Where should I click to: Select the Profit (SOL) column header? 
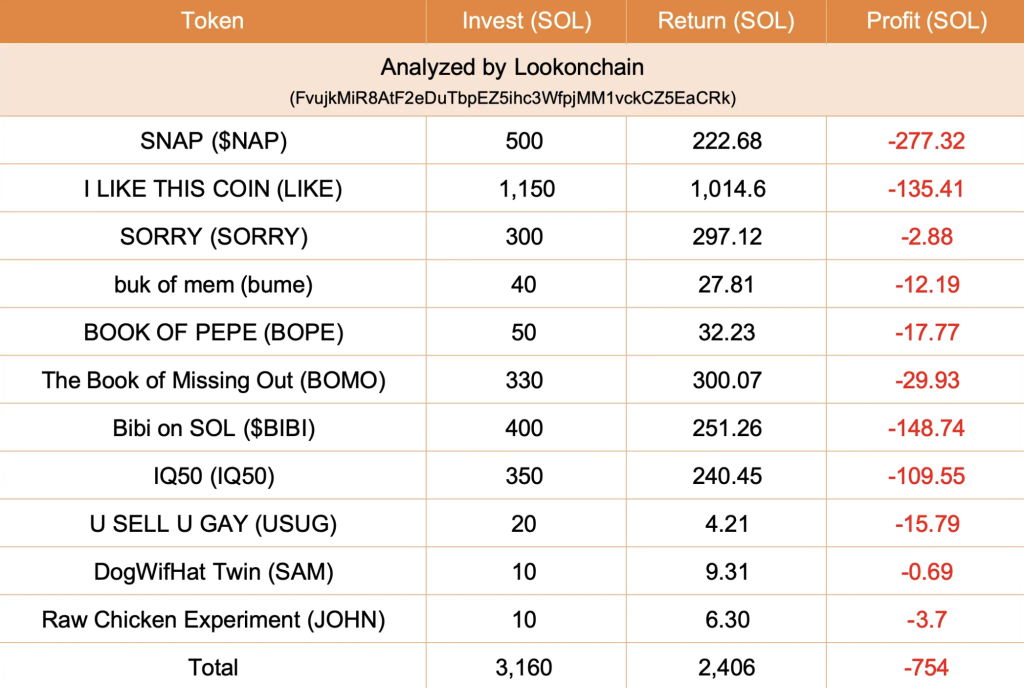926,21
